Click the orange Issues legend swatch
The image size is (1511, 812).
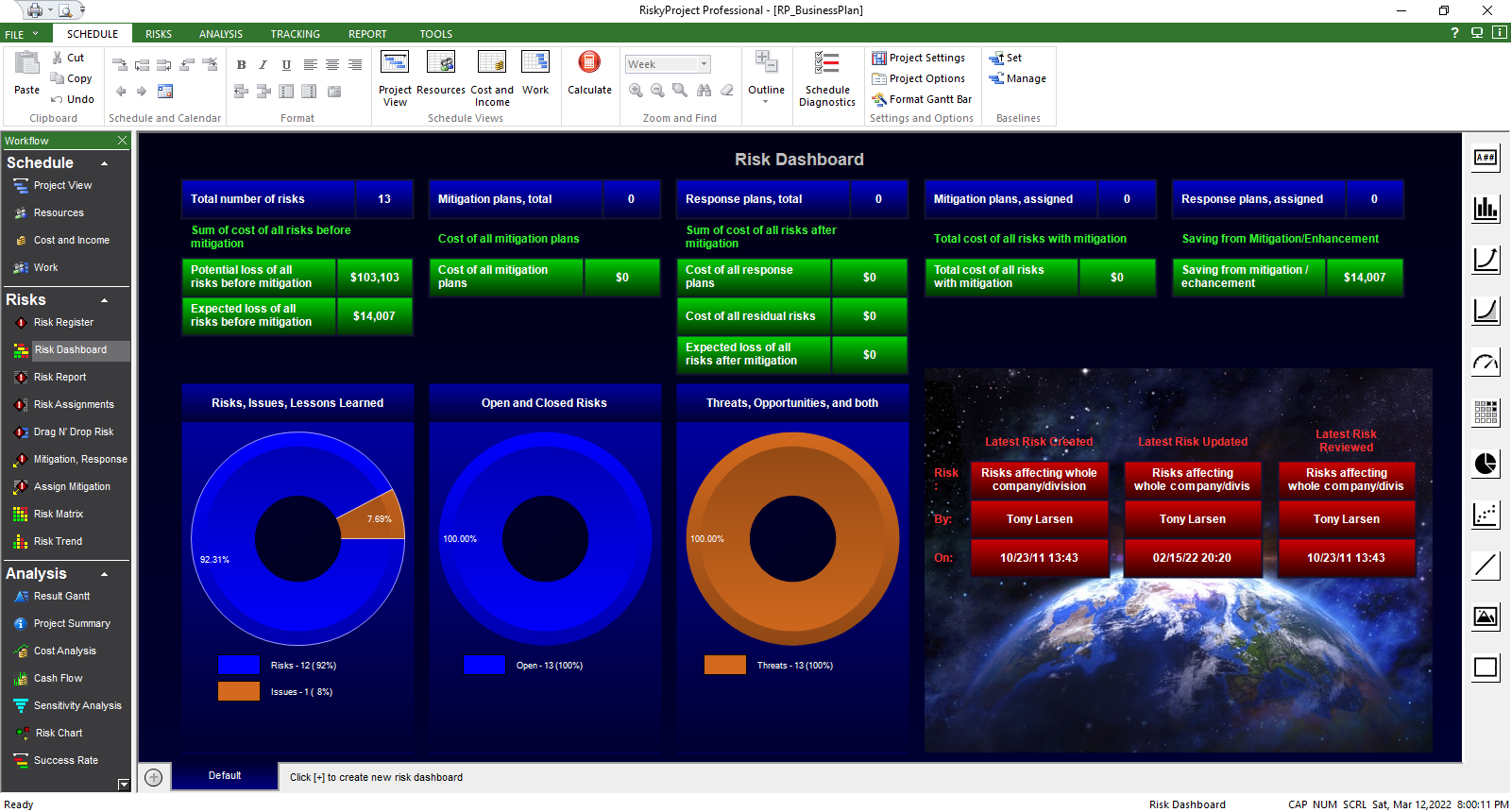point(239,691)
